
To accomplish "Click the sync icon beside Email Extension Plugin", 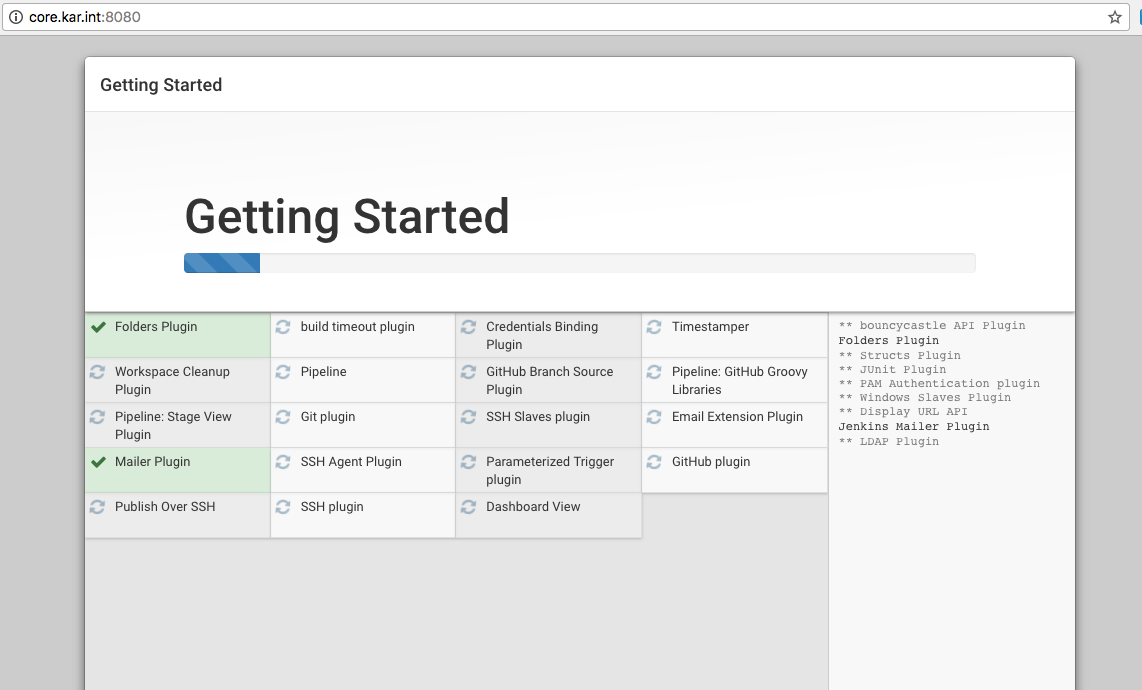I will (x=654, y=417).
